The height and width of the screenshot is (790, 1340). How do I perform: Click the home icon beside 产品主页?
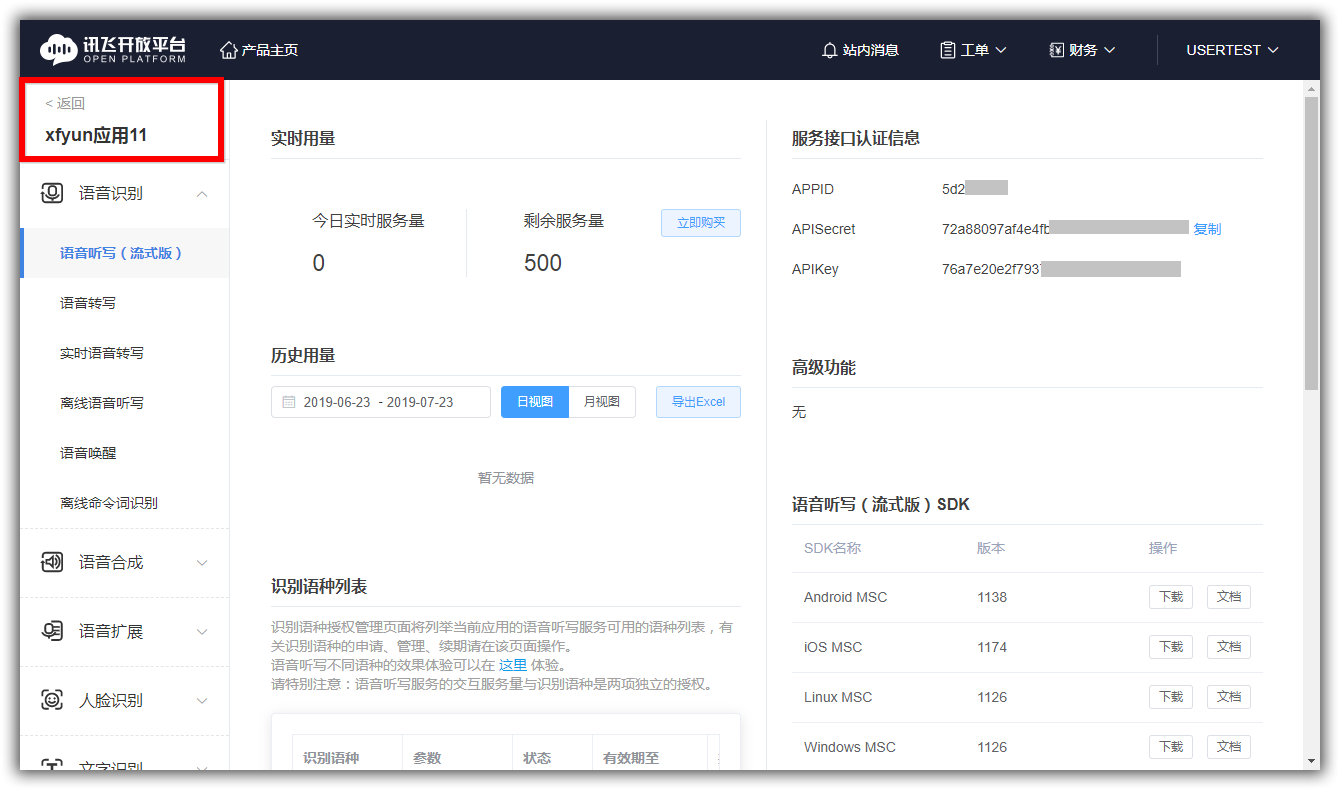pos(229,50)
